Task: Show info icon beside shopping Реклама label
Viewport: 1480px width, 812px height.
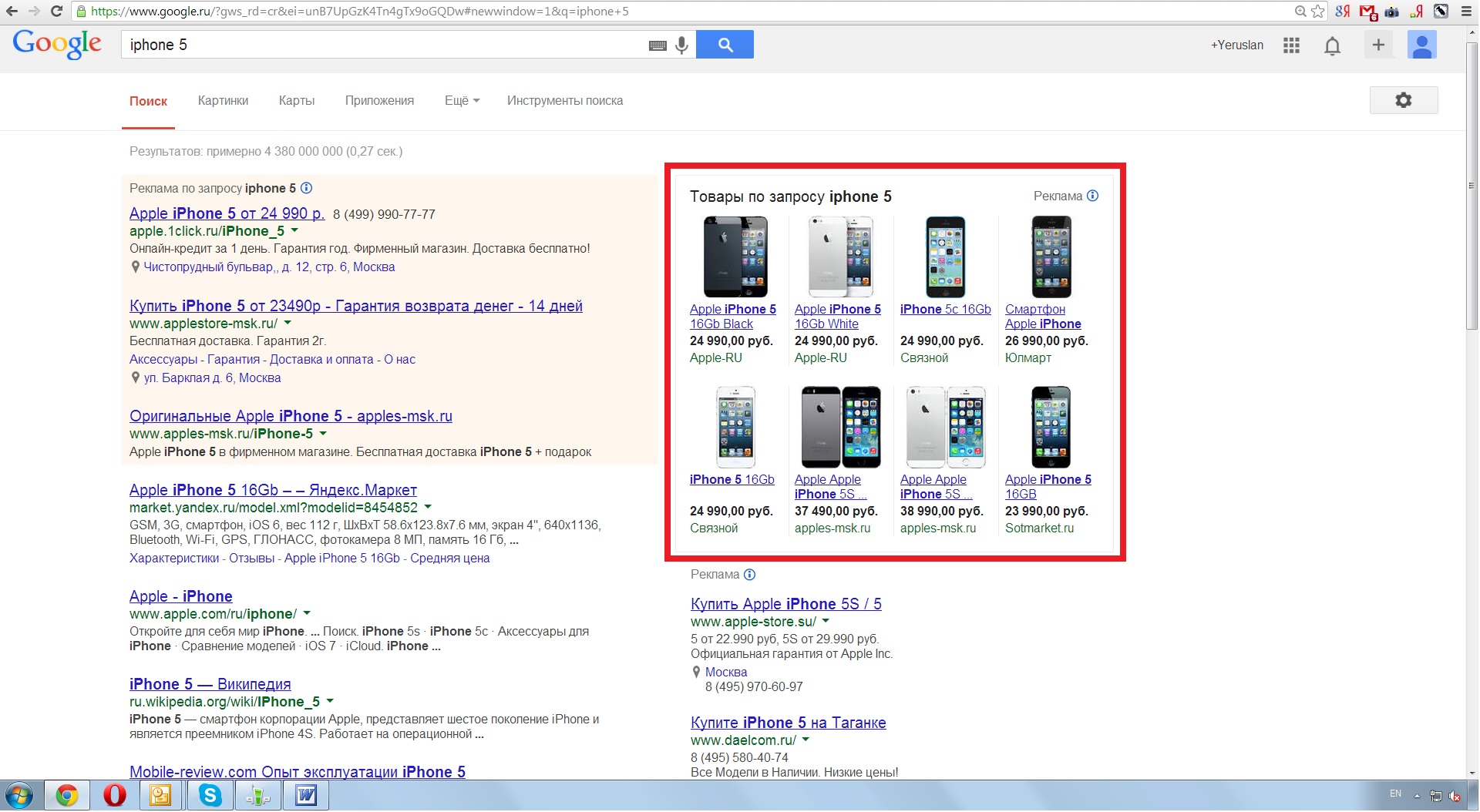Action: (x=1092, y=196)
